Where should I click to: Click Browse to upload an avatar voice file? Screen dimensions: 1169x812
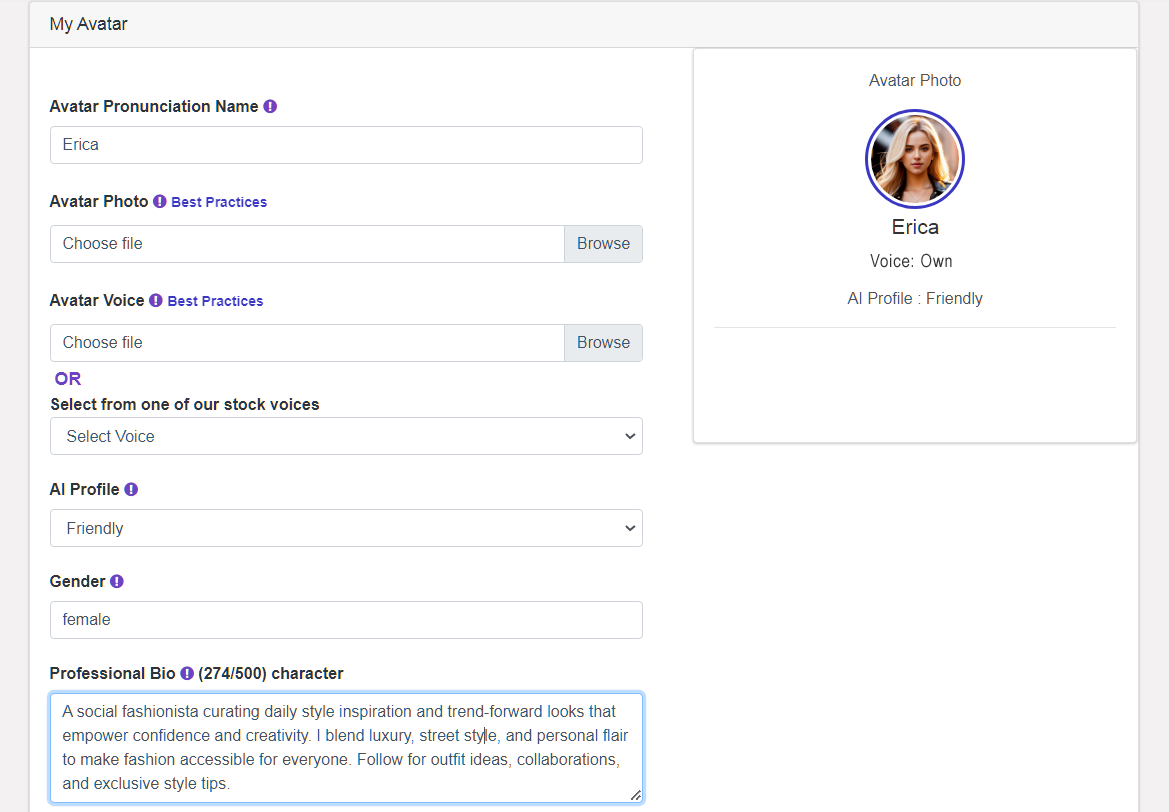tap(603, 342)
